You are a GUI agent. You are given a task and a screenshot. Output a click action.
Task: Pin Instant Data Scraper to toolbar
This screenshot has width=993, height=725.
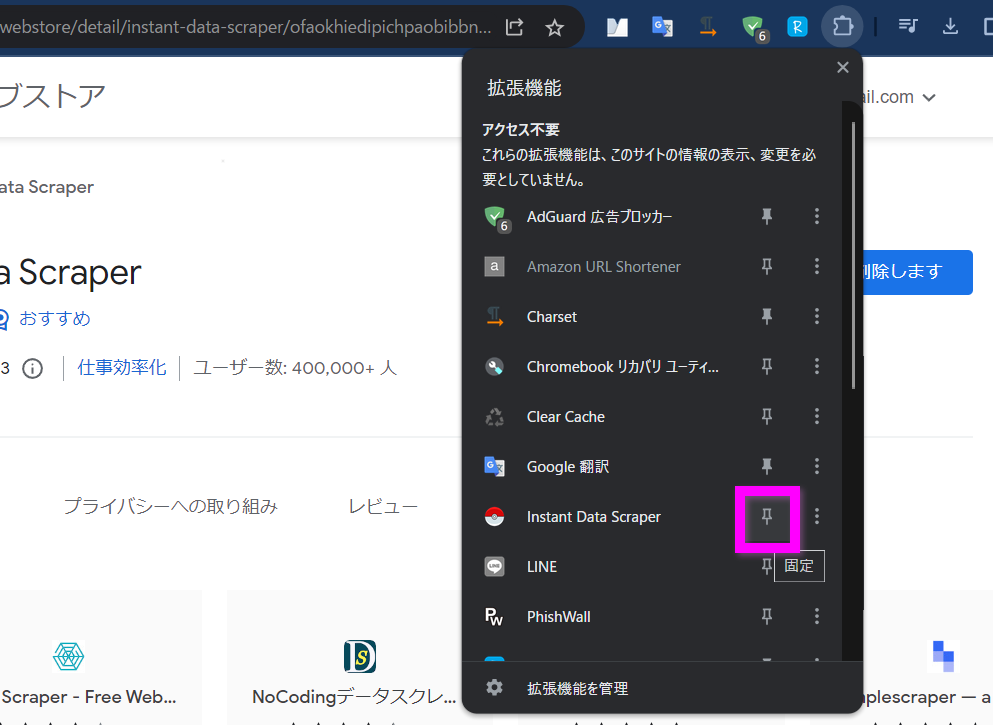[767, 517]
